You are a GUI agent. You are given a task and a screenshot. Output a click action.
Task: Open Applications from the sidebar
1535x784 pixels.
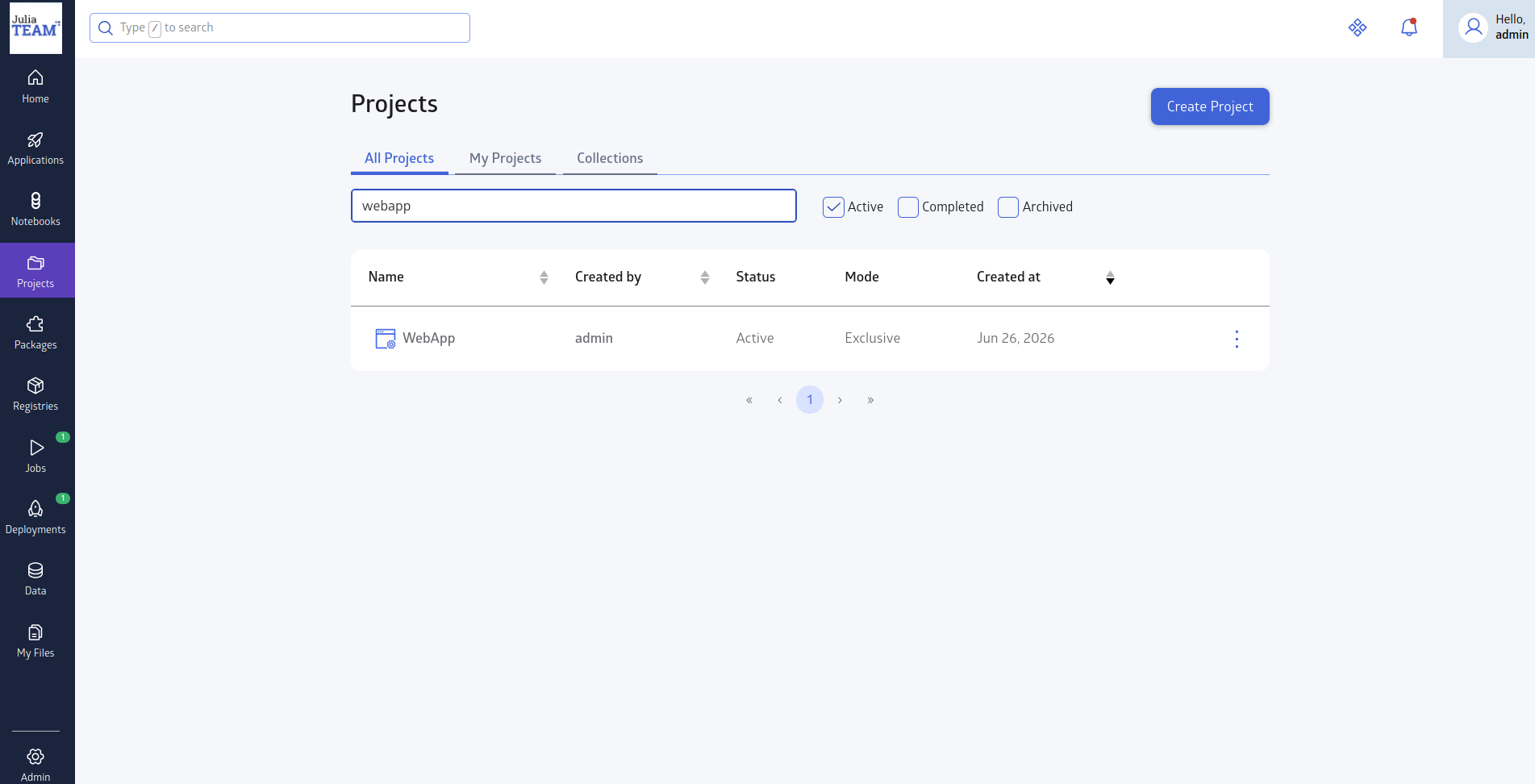[35, 149]
